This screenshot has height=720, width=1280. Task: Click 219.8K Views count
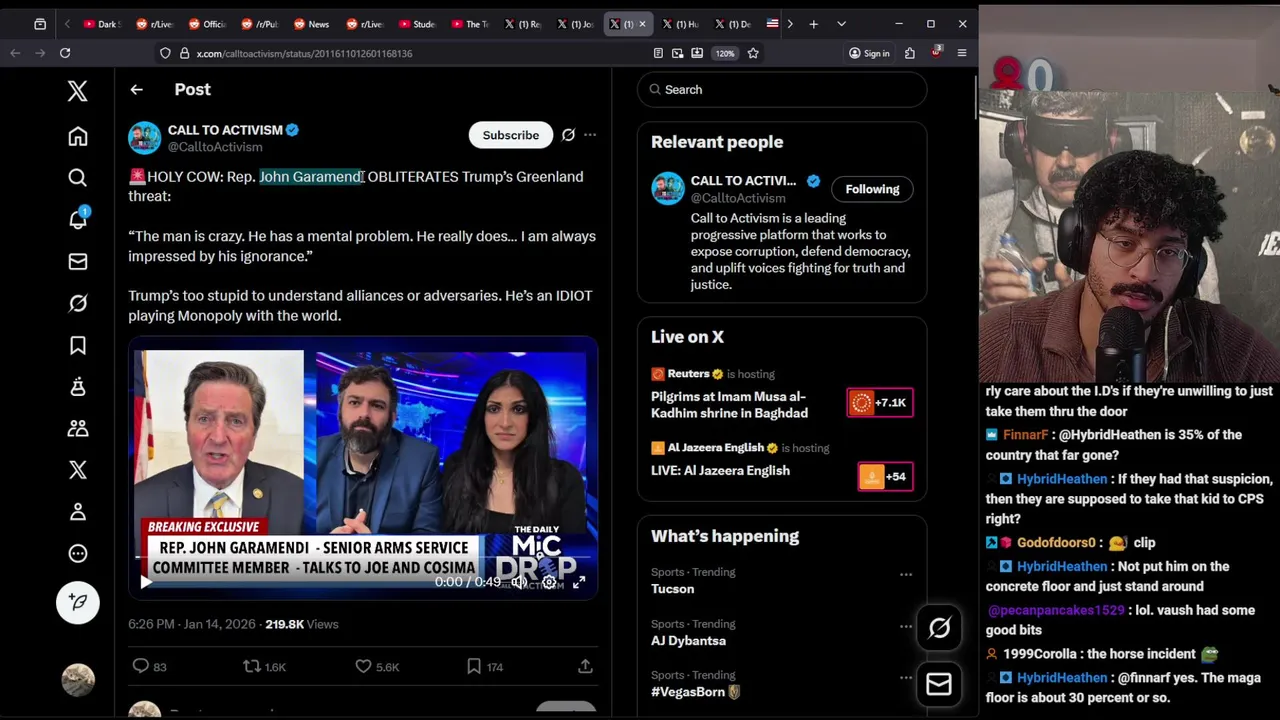[x=301, y=624]
